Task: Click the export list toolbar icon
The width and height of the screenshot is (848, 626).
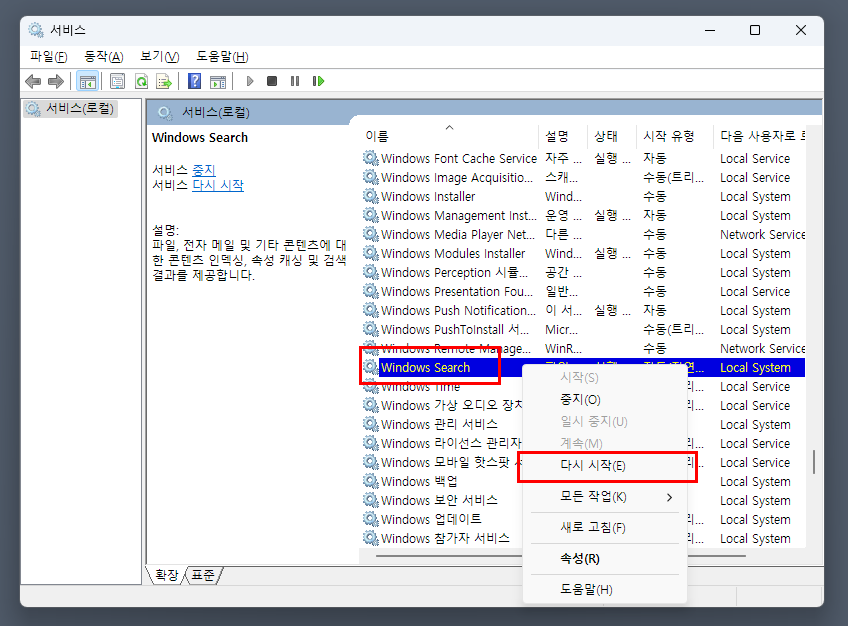Action: [164, 82]
